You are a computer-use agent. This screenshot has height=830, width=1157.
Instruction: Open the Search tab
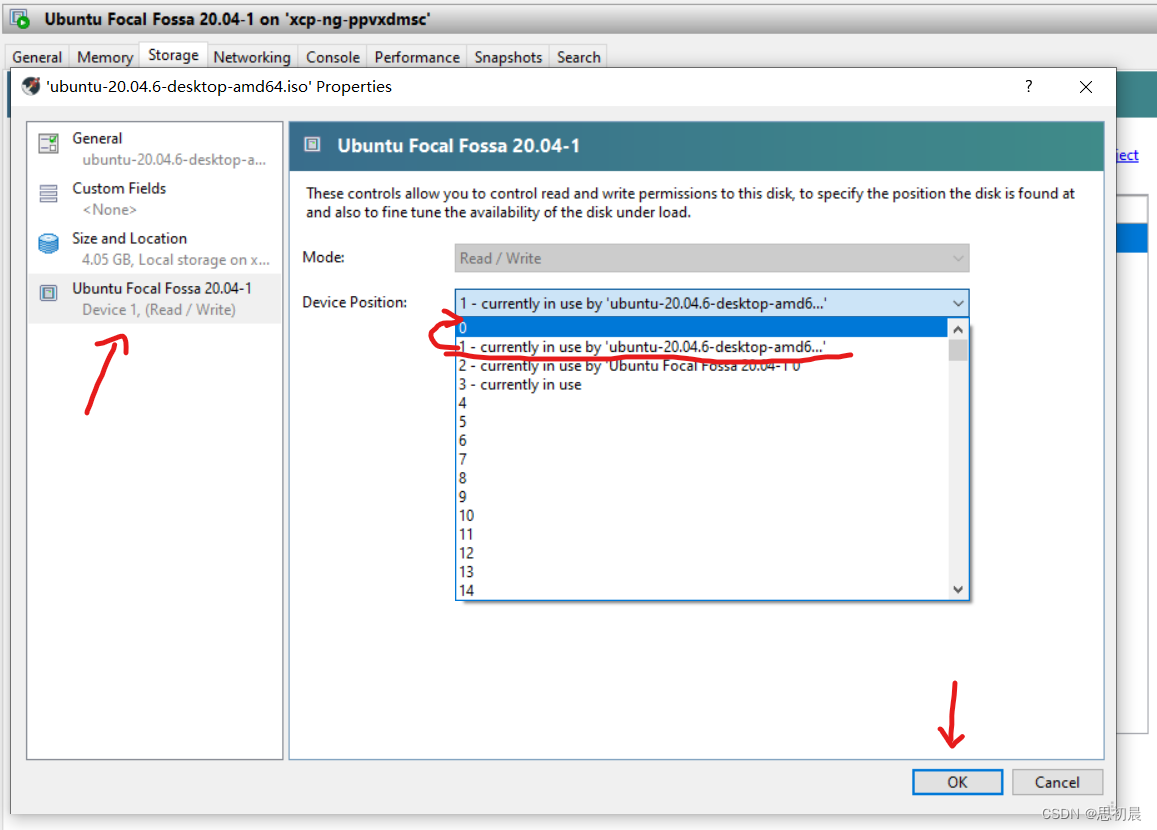[578, 57]
